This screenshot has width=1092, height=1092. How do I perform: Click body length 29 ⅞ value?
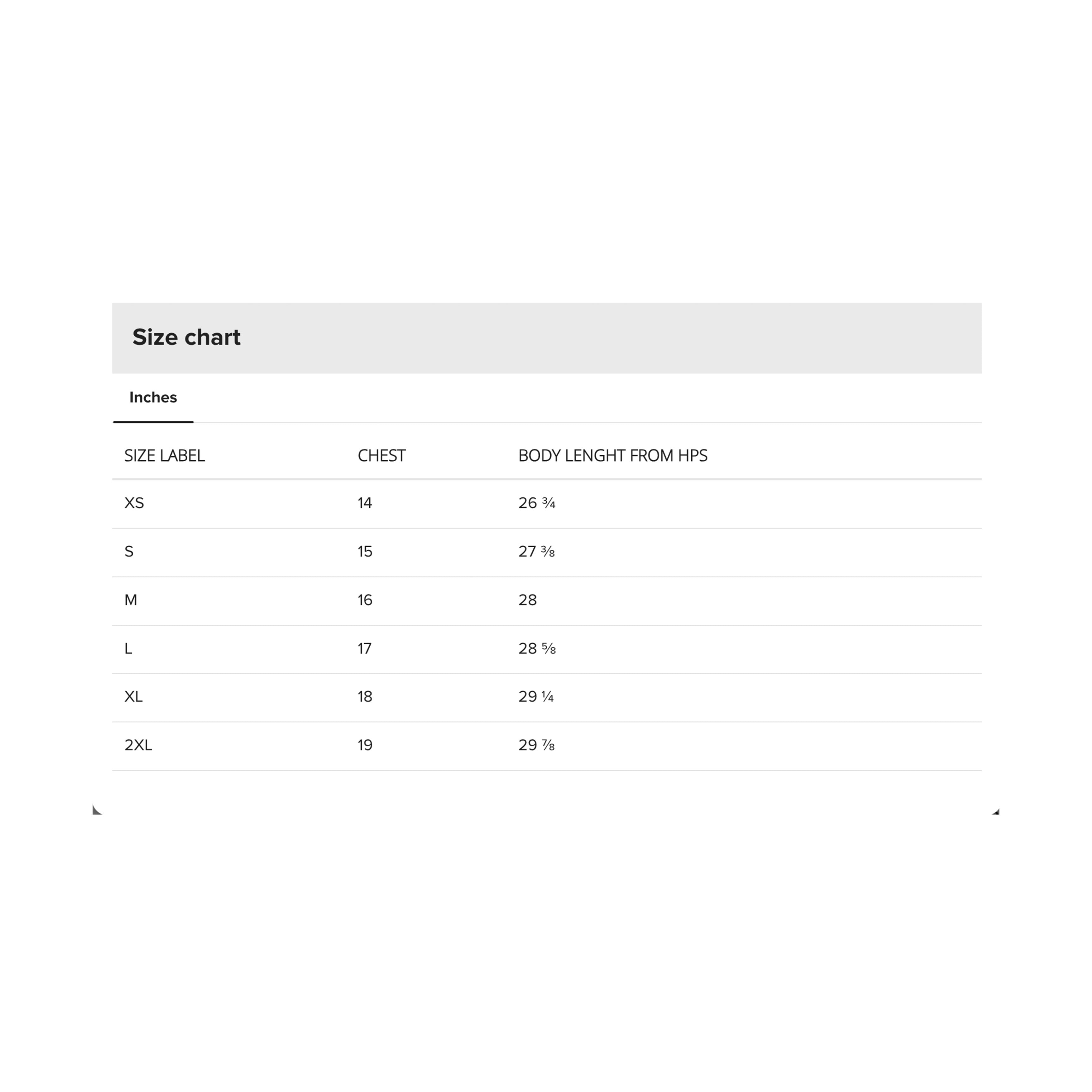[x=537, y=745]
